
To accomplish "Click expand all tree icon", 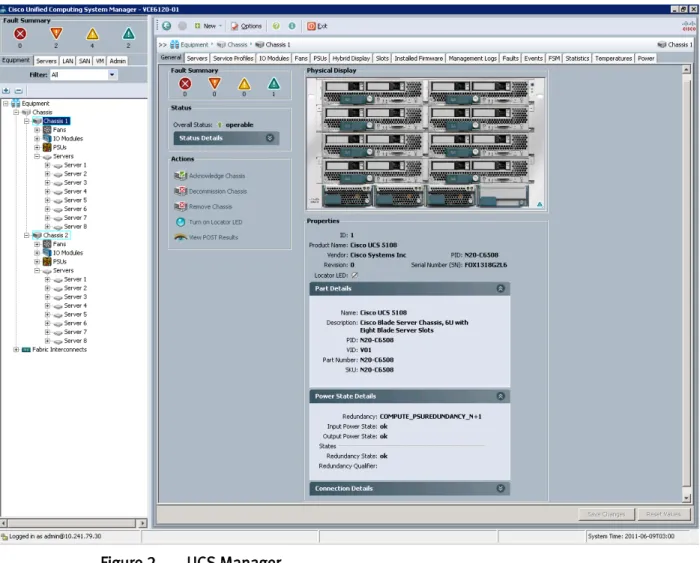I will [x=6, y=91].
